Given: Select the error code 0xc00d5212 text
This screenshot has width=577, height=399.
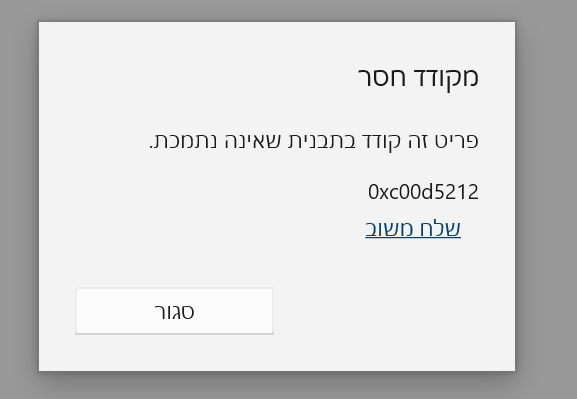Looking at the screenshot, I should [423, 192].
